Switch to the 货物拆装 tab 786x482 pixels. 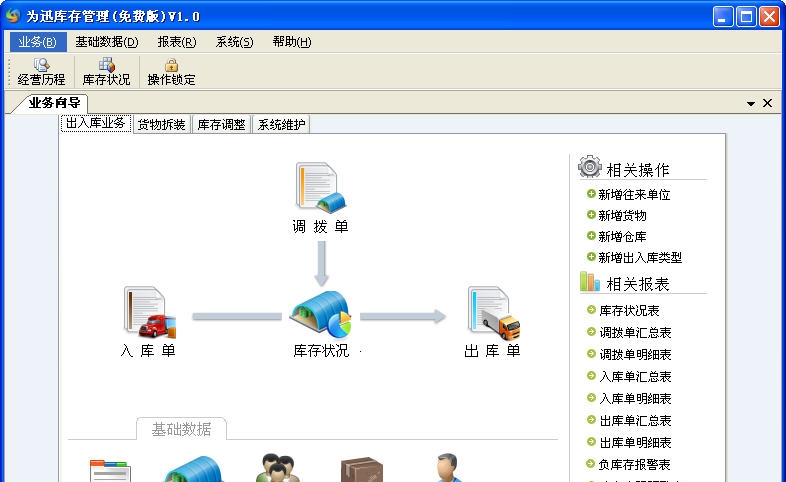[x=161, y=124]
